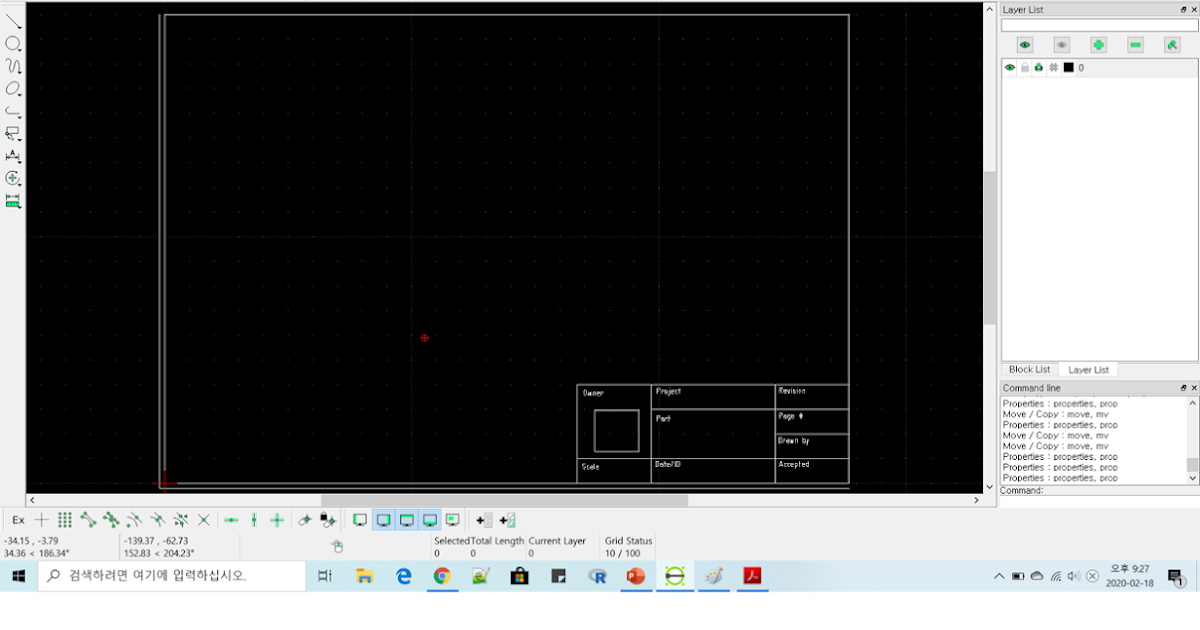Click scroll-left arrow of canvas scrollbar
This screenshot has width=1200, height=630.
coord(31,500)
